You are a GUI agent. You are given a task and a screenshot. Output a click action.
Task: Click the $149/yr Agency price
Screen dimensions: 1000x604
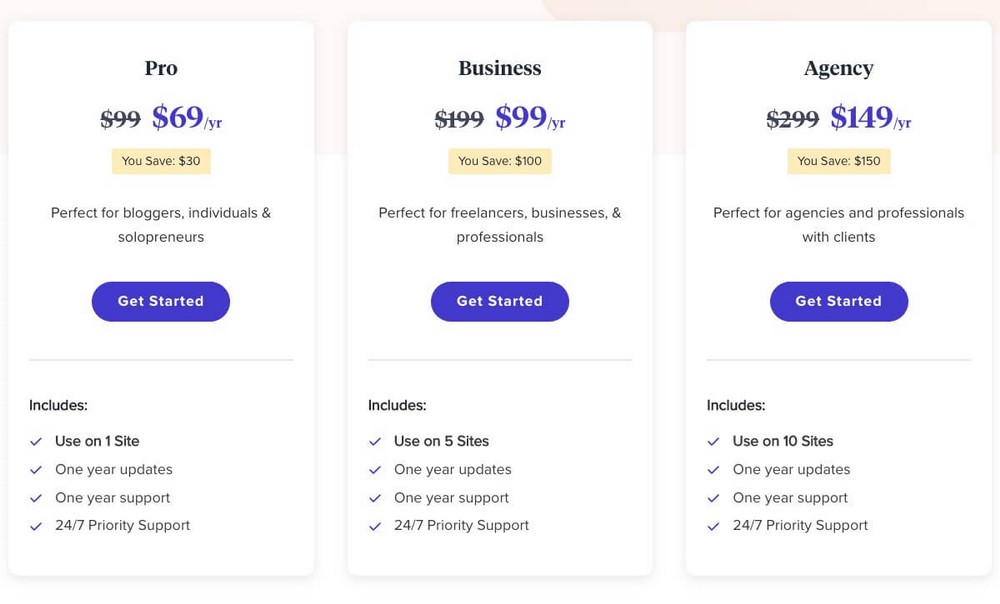click(x=871, y=118)
